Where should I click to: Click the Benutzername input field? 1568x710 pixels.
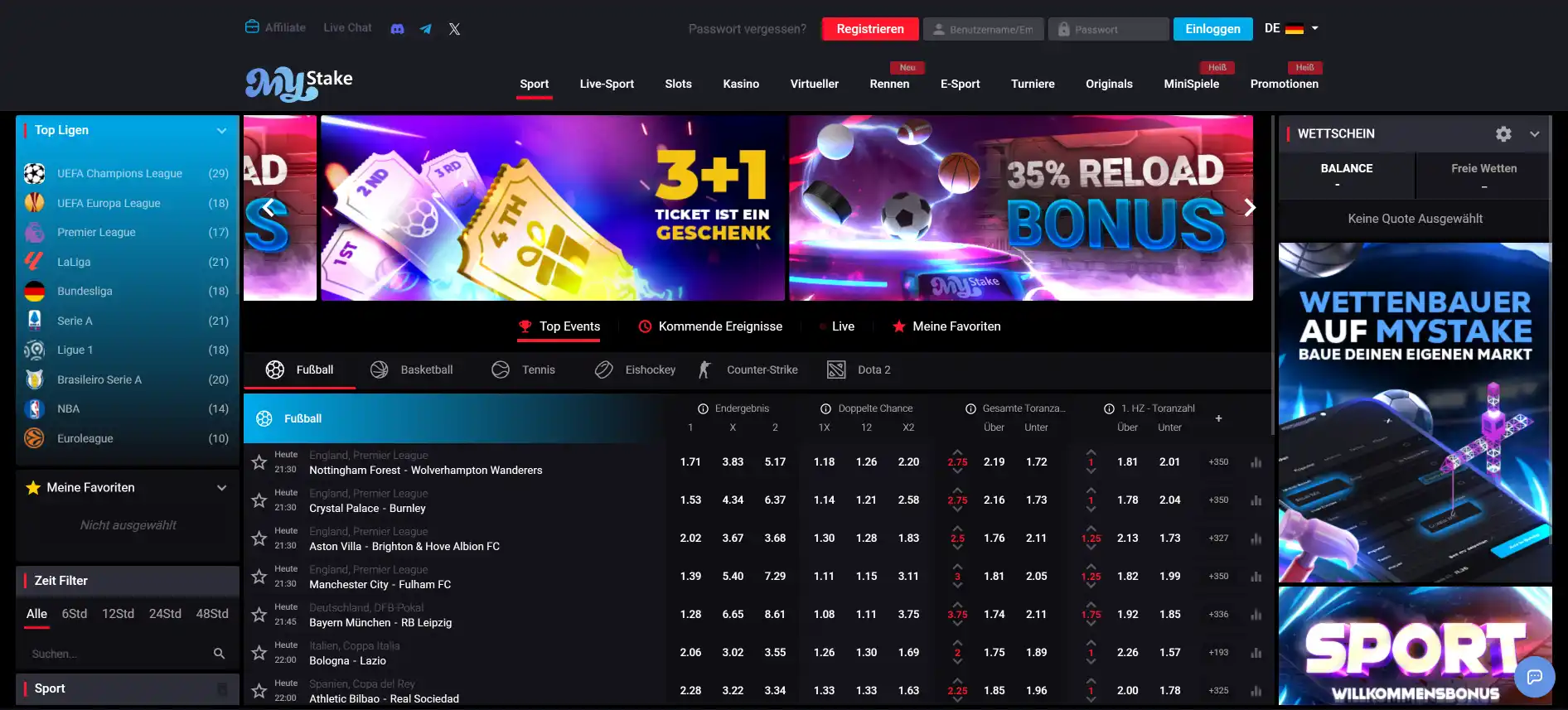[983, 29]
